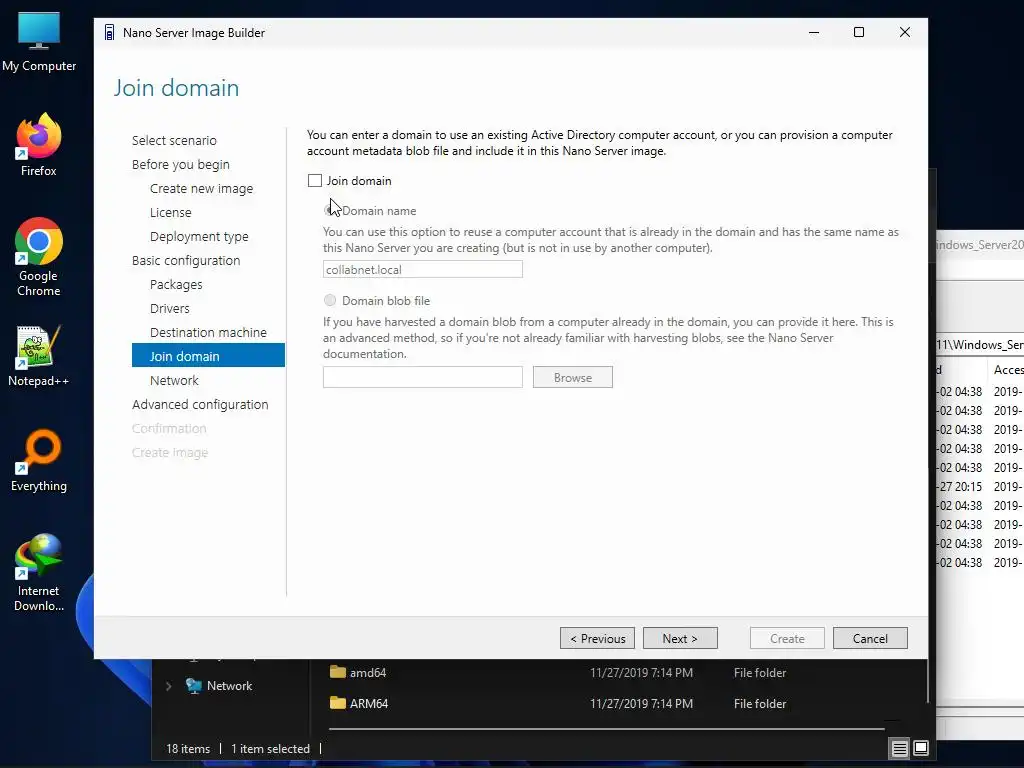Switch Explorer to details view icon
Image resolution: width=1024 pixels, height=768 pixels.
pyautogui.click(x=899, y=748)
